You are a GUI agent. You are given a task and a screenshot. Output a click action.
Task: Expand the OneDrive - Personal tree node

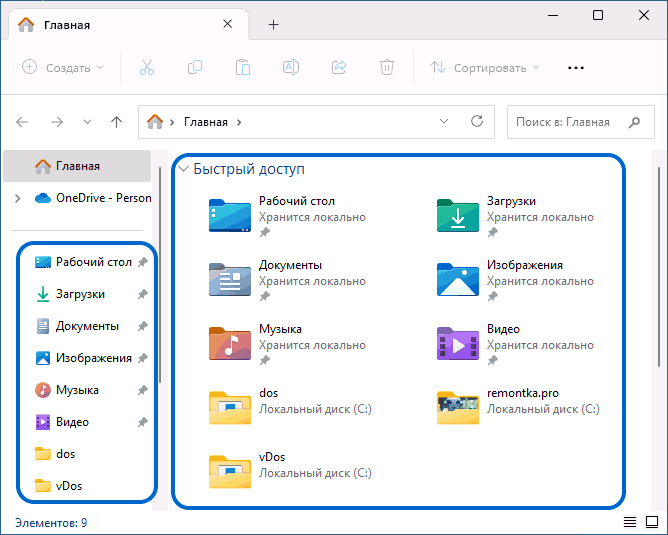(x=17, y=198)
